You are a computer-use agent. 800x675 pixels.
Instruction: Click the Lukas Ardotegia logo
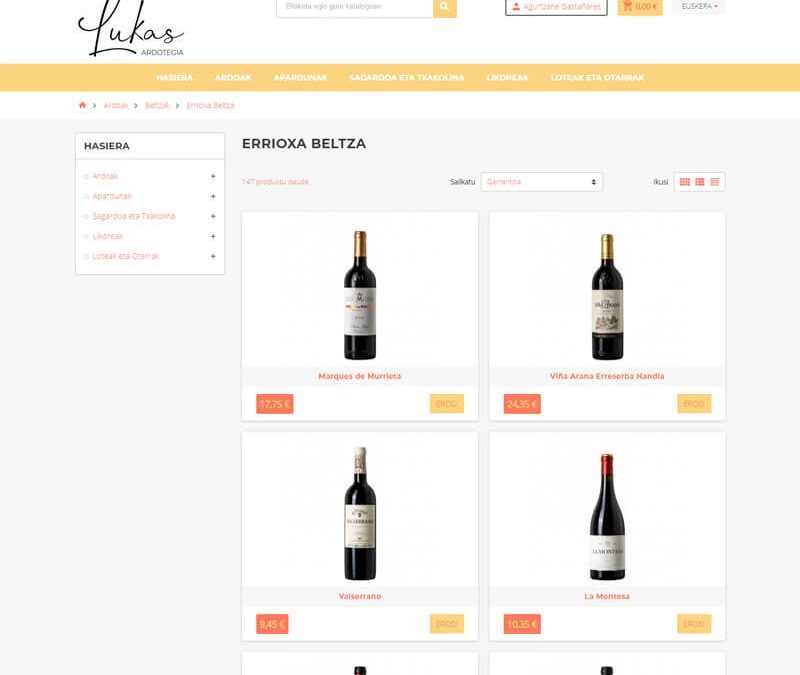point(131,30)
